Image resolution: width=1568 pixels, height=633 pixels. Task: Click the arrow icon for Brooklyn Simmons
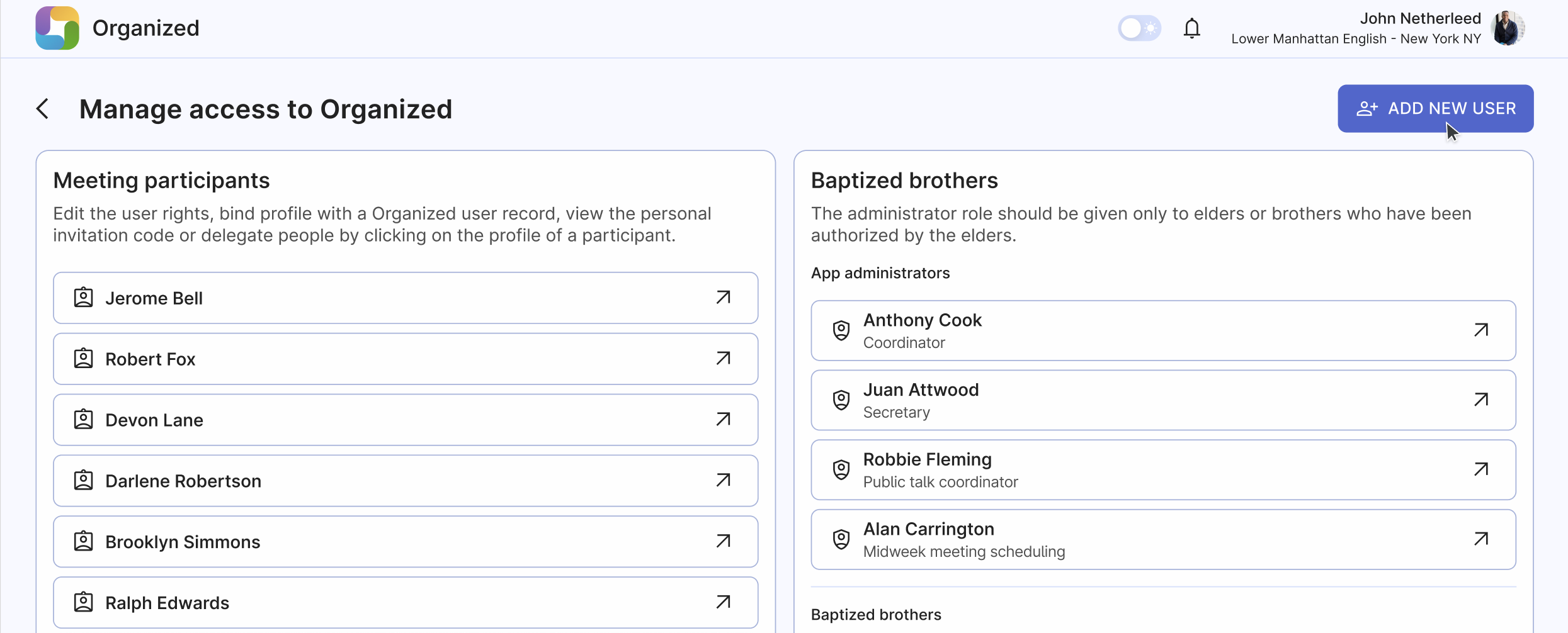723,541
